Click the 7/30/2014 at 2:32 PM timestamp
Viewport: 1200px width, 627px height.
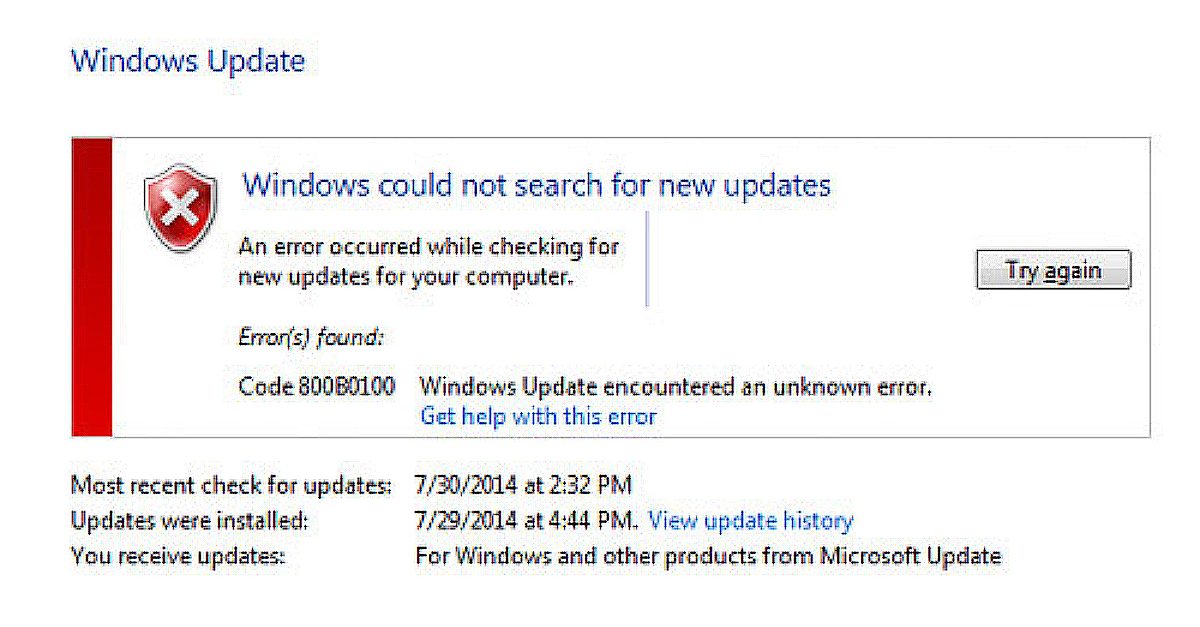(523, 486)
